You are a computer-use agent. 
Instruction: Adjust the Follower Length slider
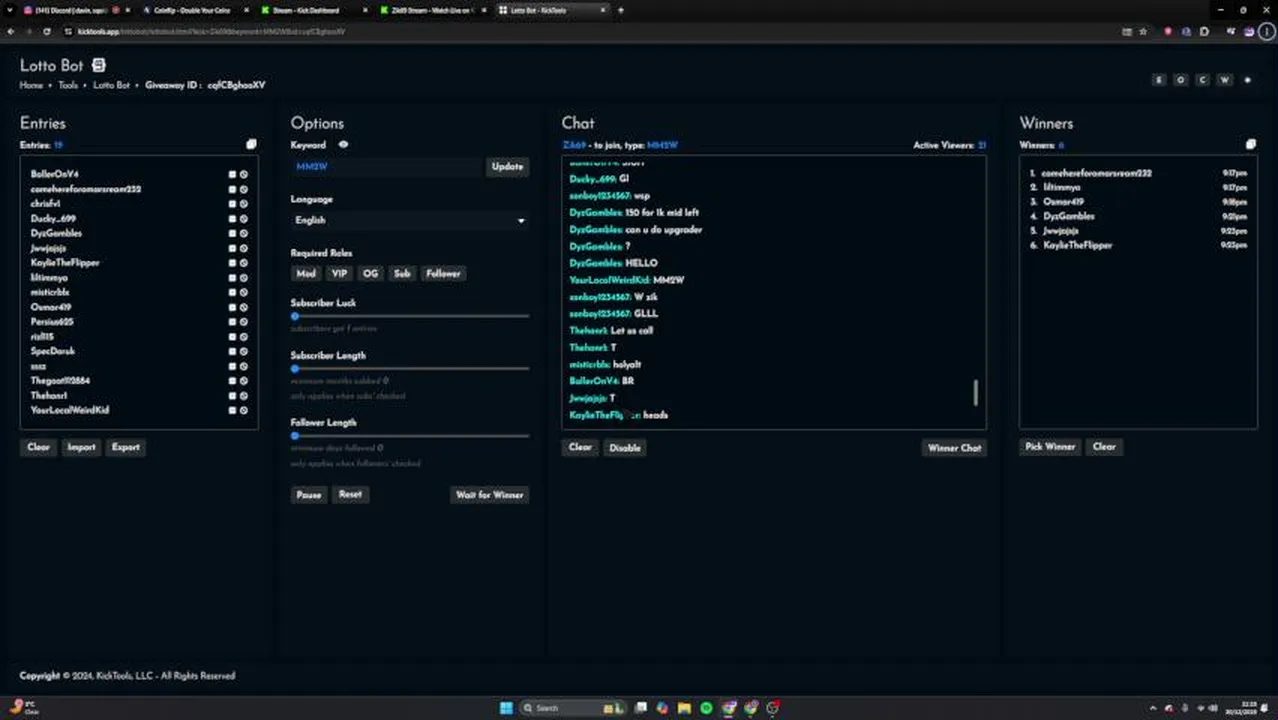(x=410, y=436)
